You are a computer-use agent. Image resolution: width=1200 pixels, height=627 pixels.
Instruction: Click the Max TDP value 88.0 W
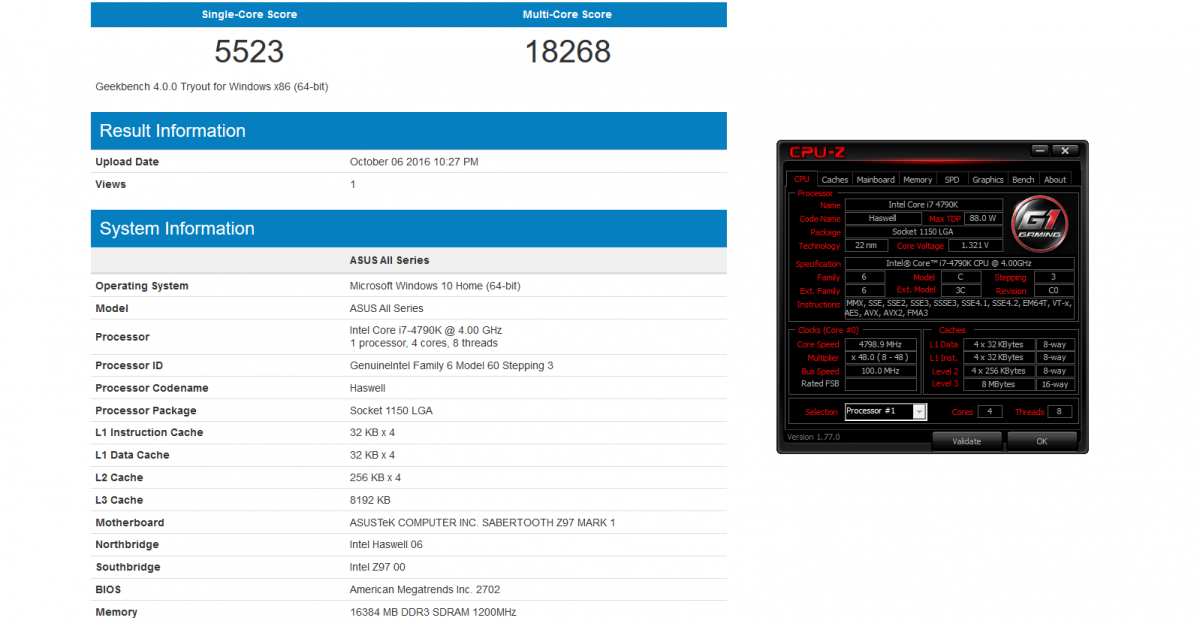(983, 218)
